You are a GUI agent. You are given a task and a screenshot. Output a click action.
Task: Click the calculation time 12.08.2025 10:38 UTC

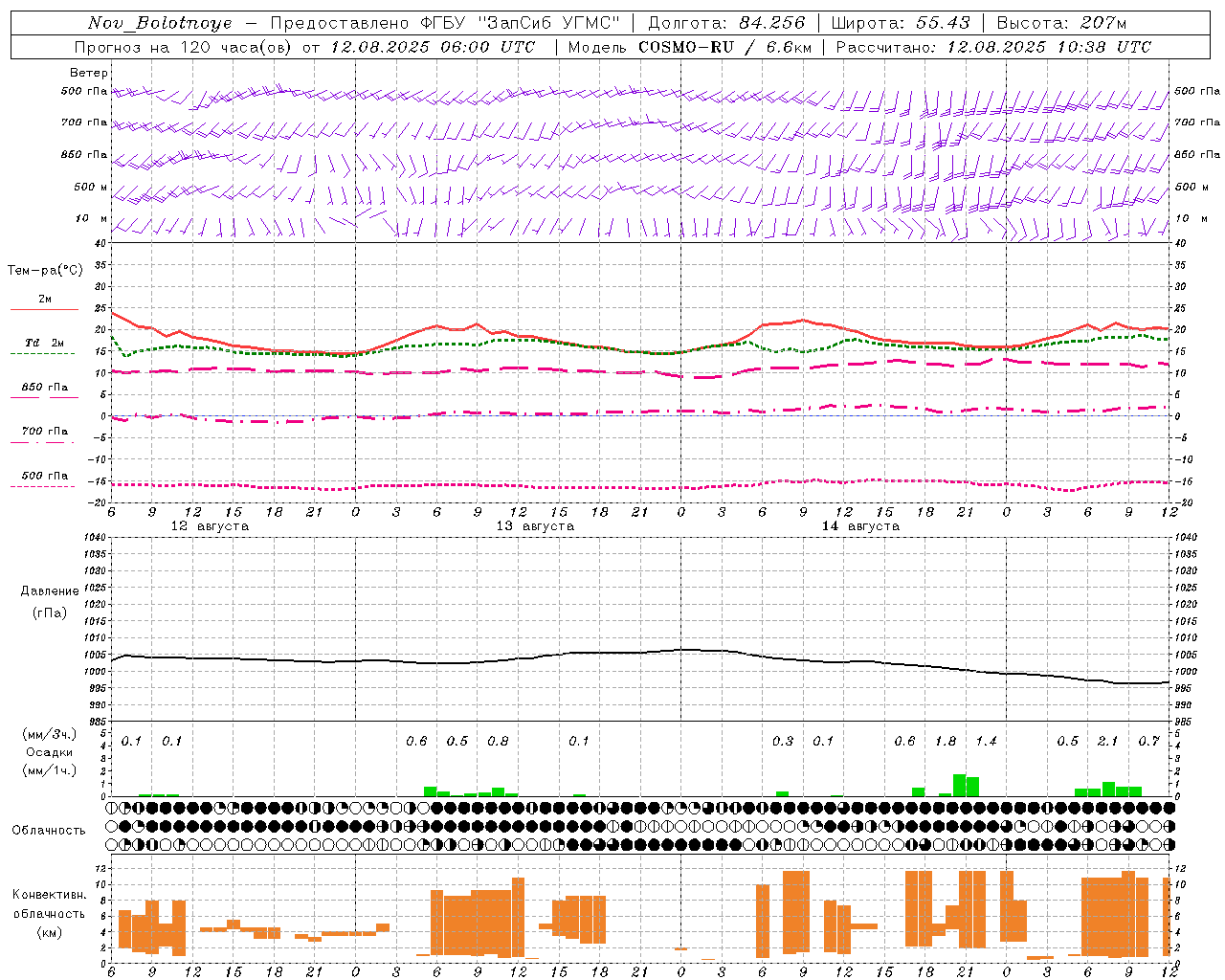pos(1049,47)
